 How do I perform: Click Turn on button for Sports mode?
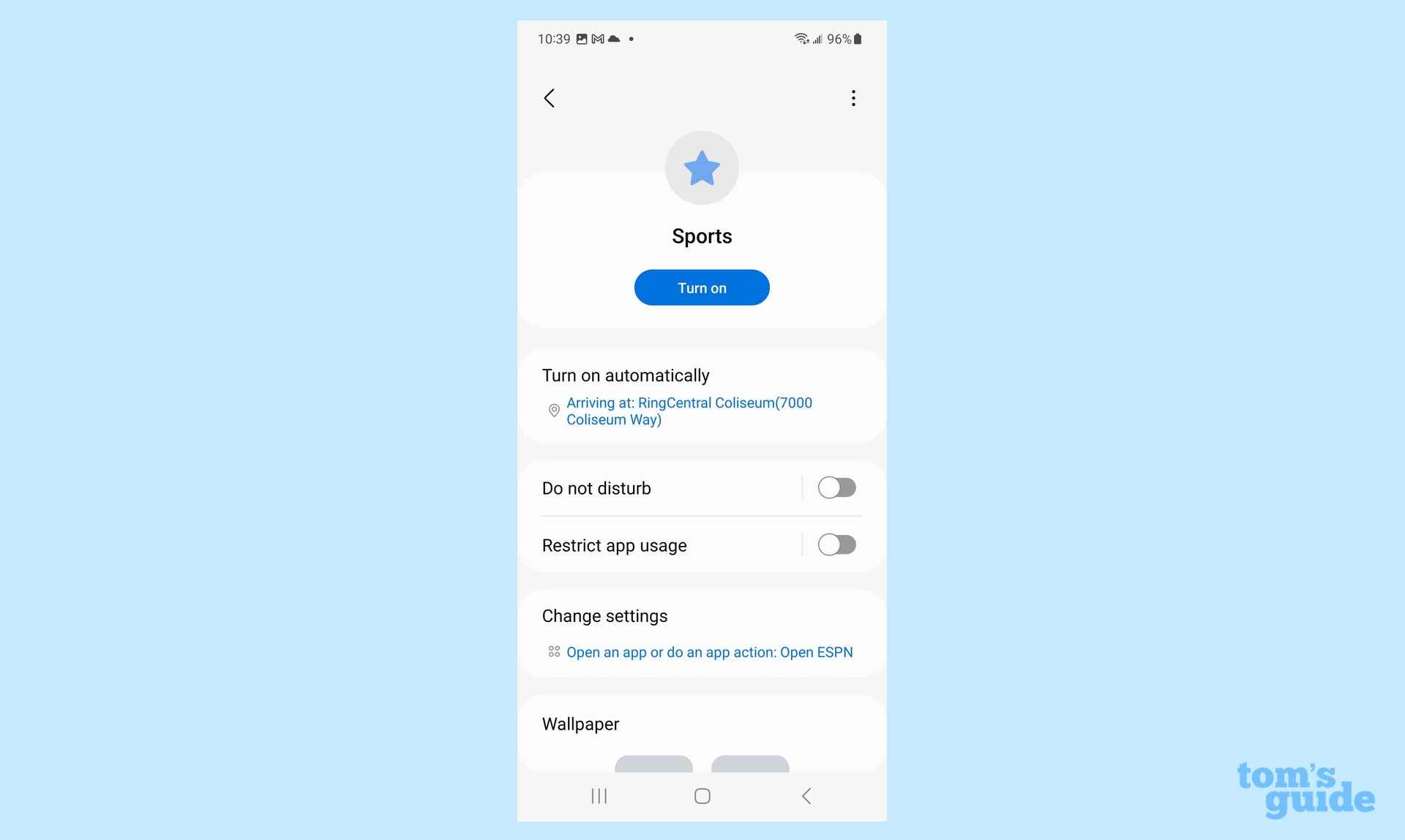(x=702, y=287)
